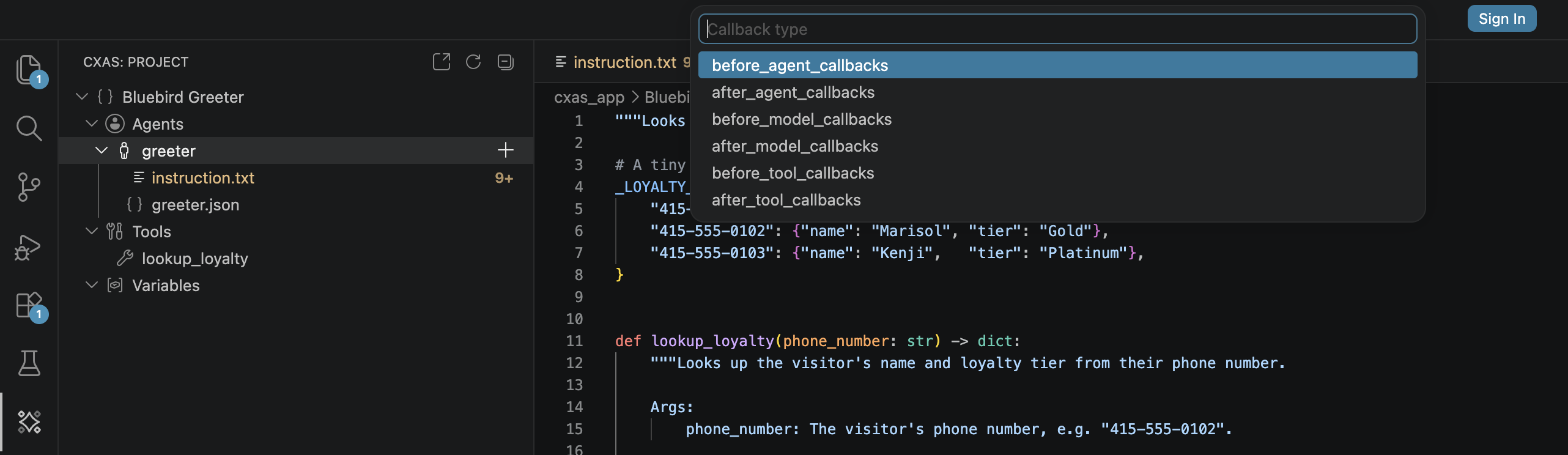Click the Agents person icon
The width and height of the screenshot is (1568, 455).
click(x=115, y=124)
